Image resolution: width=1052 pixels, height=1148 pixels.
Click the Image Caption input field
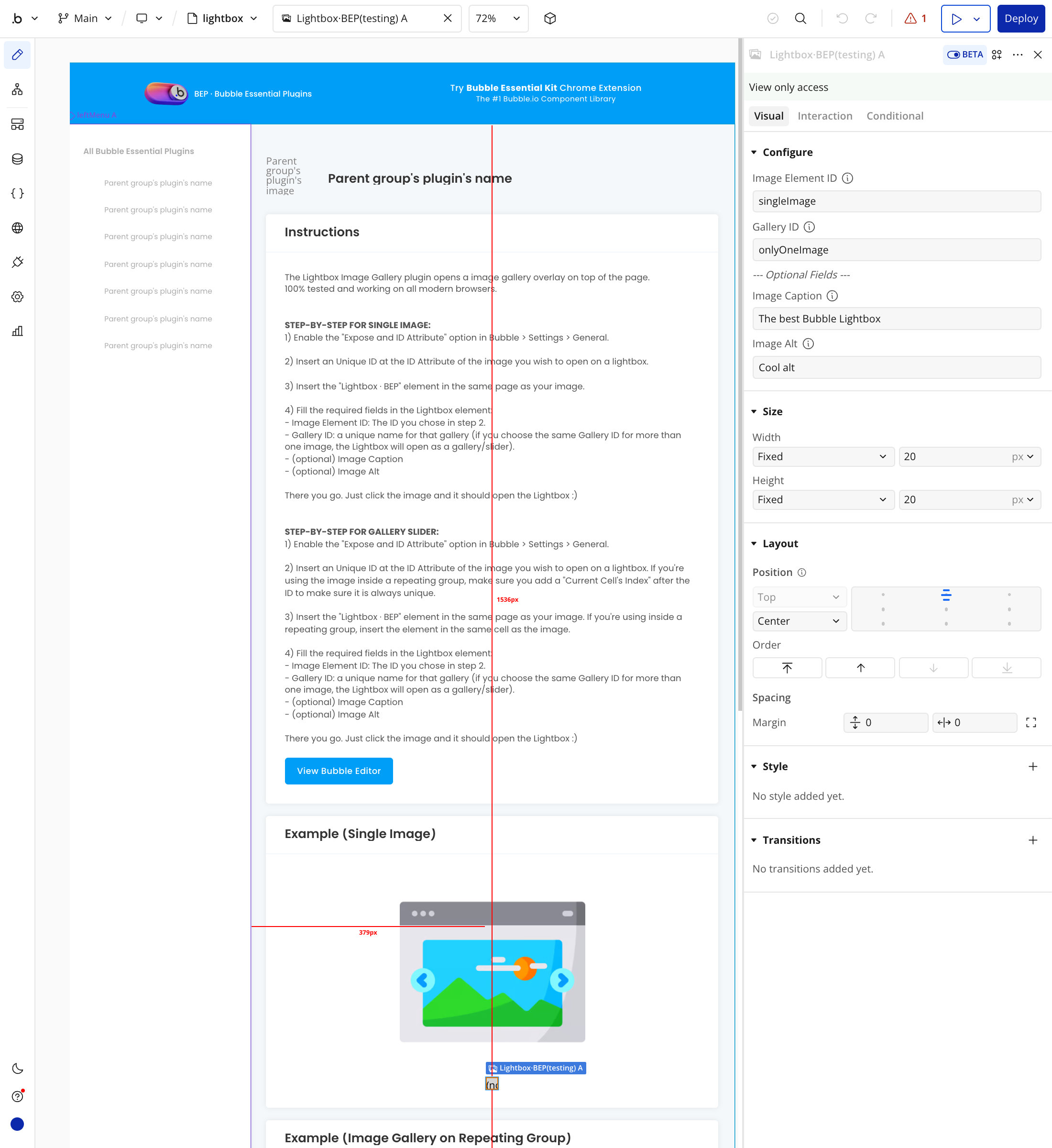897,318
